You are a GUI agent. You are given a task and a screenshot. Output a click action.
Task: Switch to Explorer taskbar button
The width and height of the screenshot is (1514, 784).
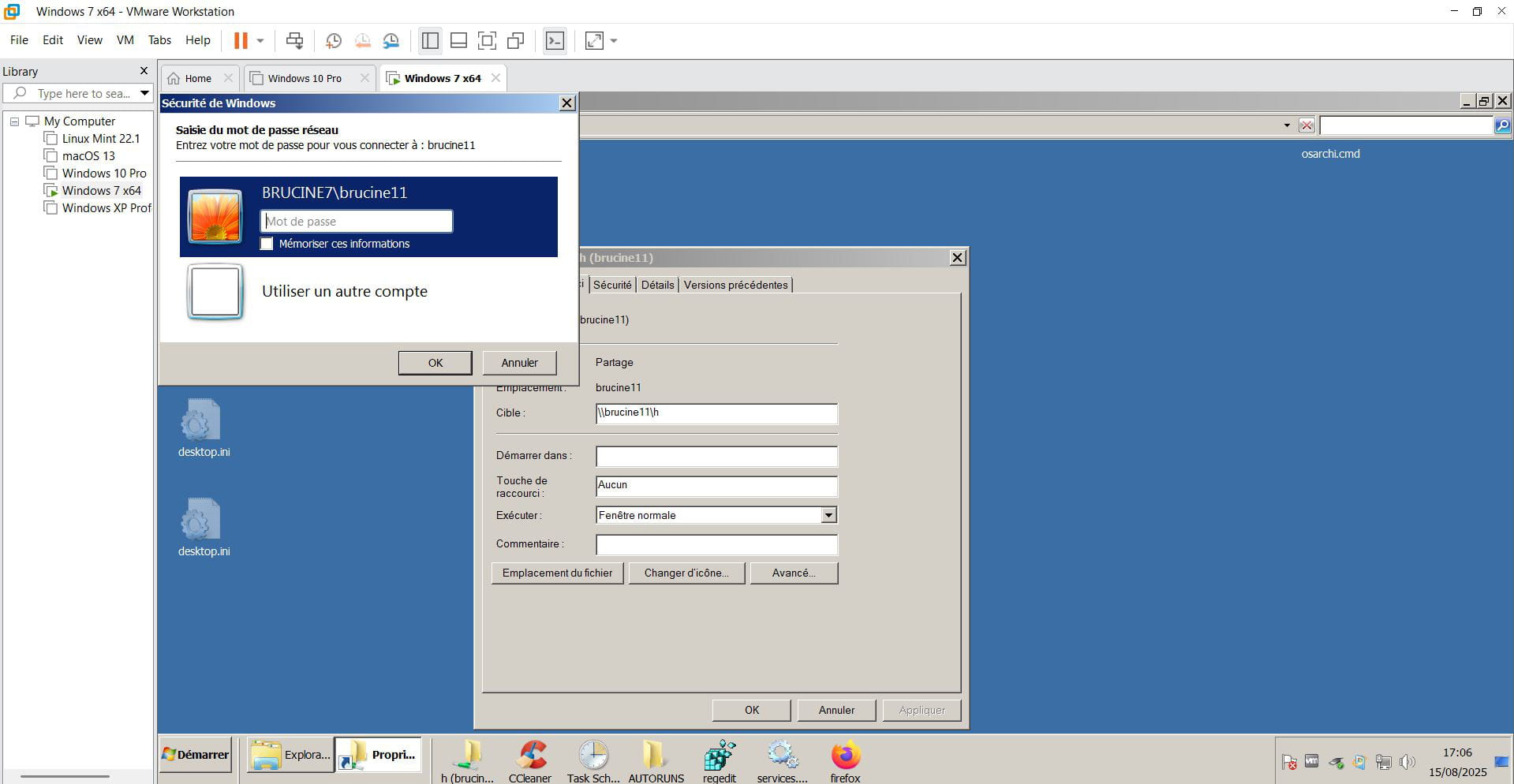coord(290,755)
